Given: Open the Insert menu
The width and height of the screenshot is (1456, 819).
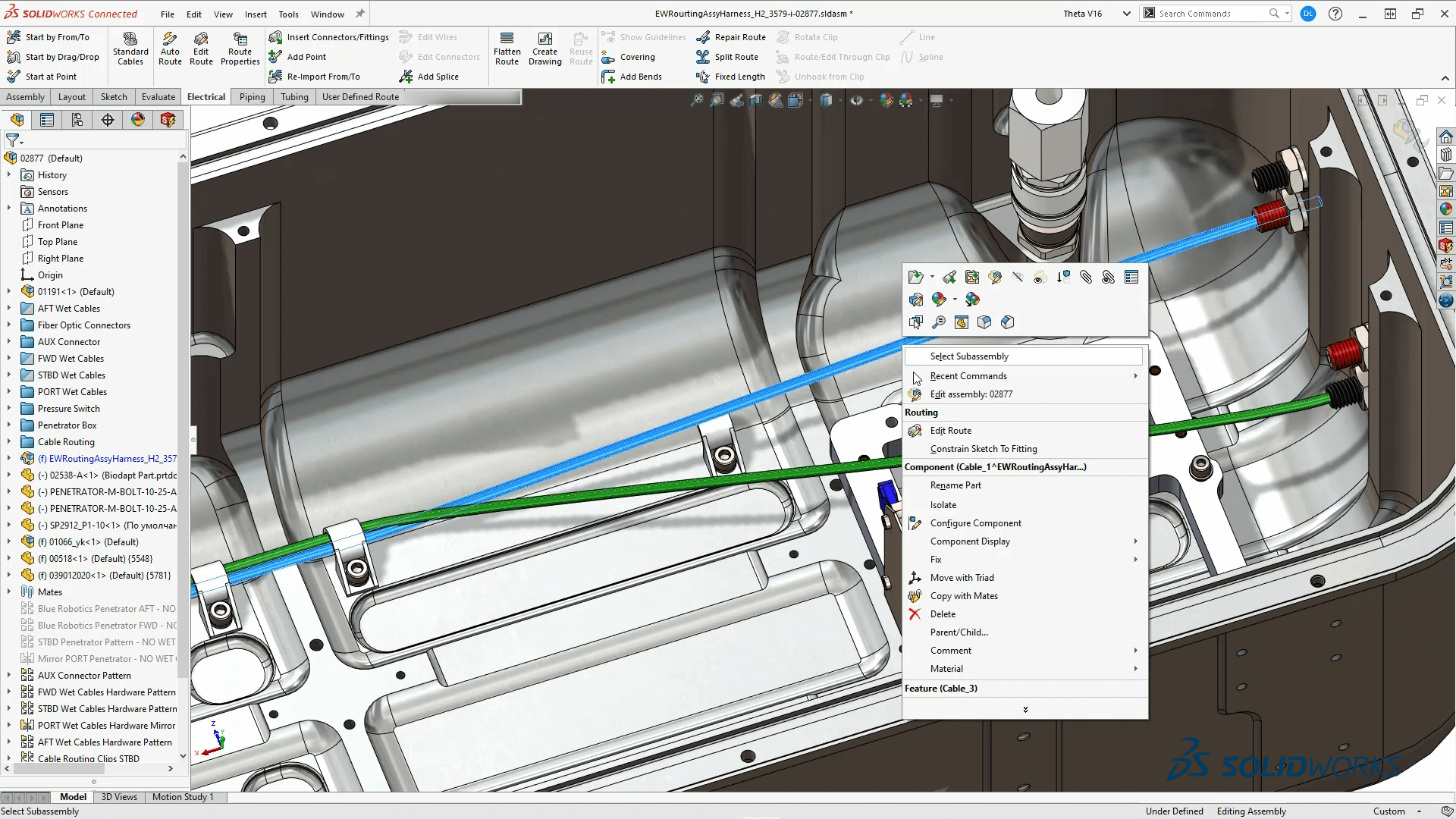Looking at the screenshot, I should coord(256,14).
